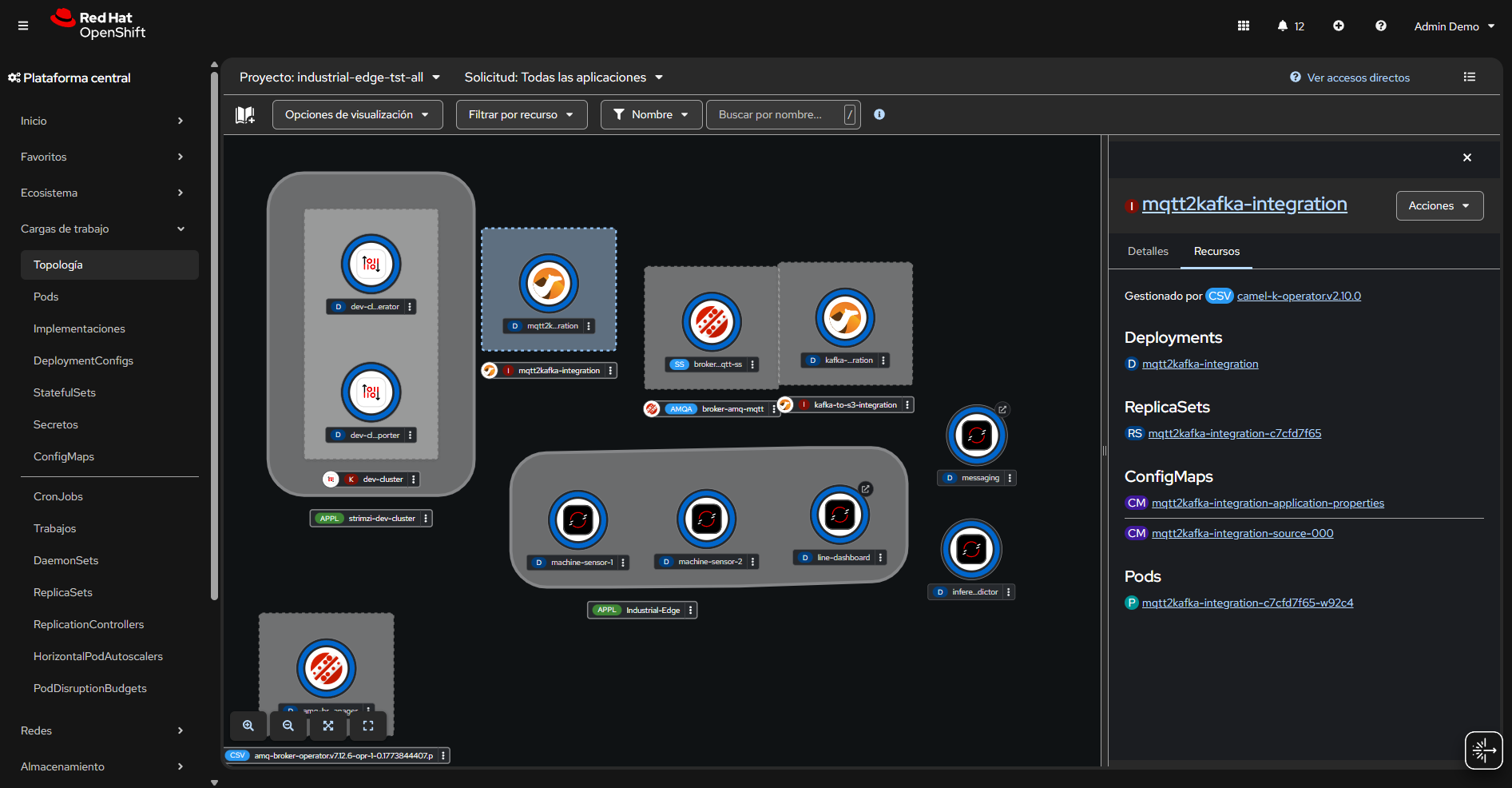
Task: Open the Solicitud applications dropdown
Action: tap(564, 78)
